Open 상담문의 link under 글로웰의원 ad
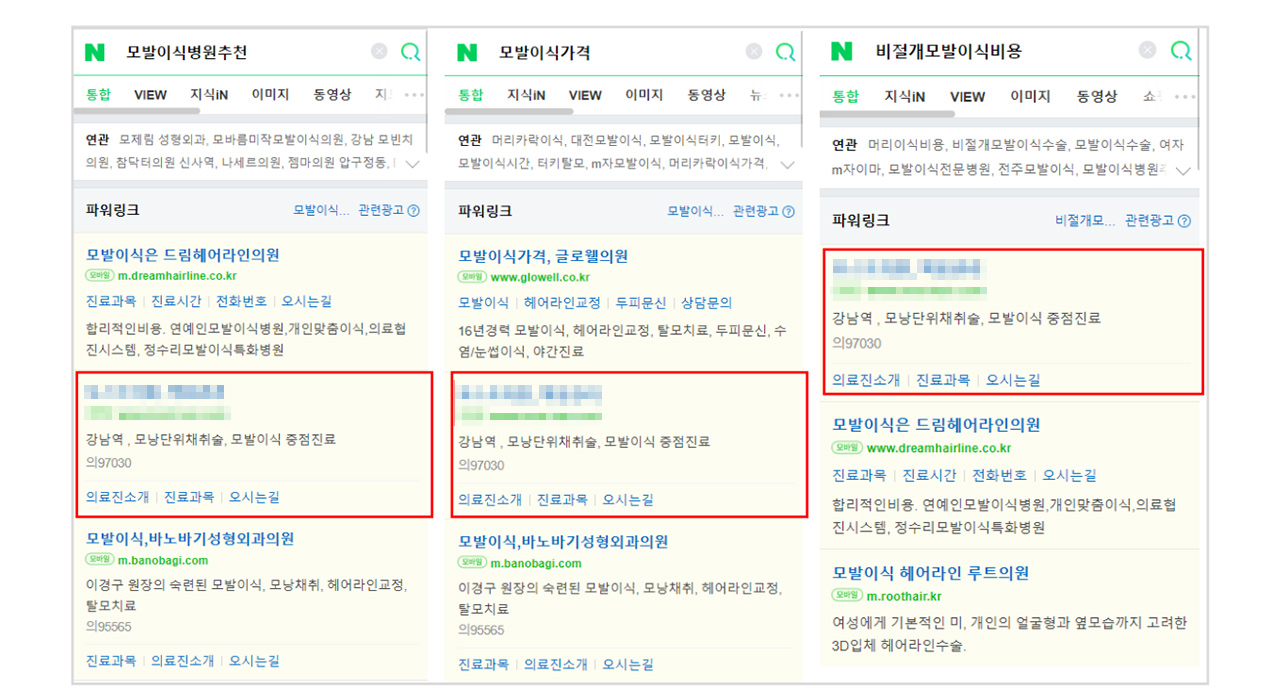Image resolution: width=1280 pixels, height=700 pixels. click(706, 302)
